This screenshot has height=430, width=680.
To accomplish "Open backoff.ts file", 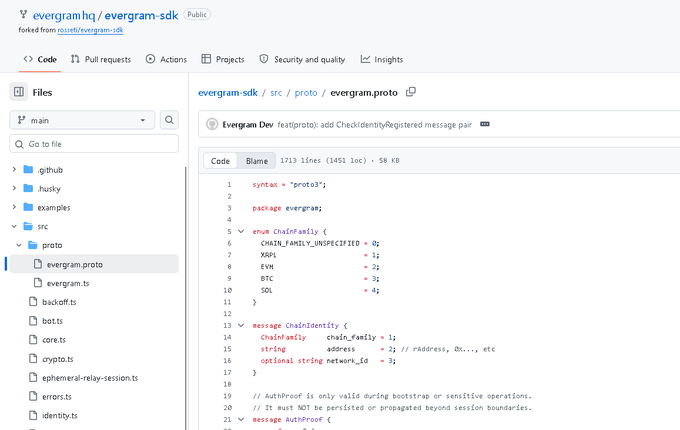I will [59, 302].
